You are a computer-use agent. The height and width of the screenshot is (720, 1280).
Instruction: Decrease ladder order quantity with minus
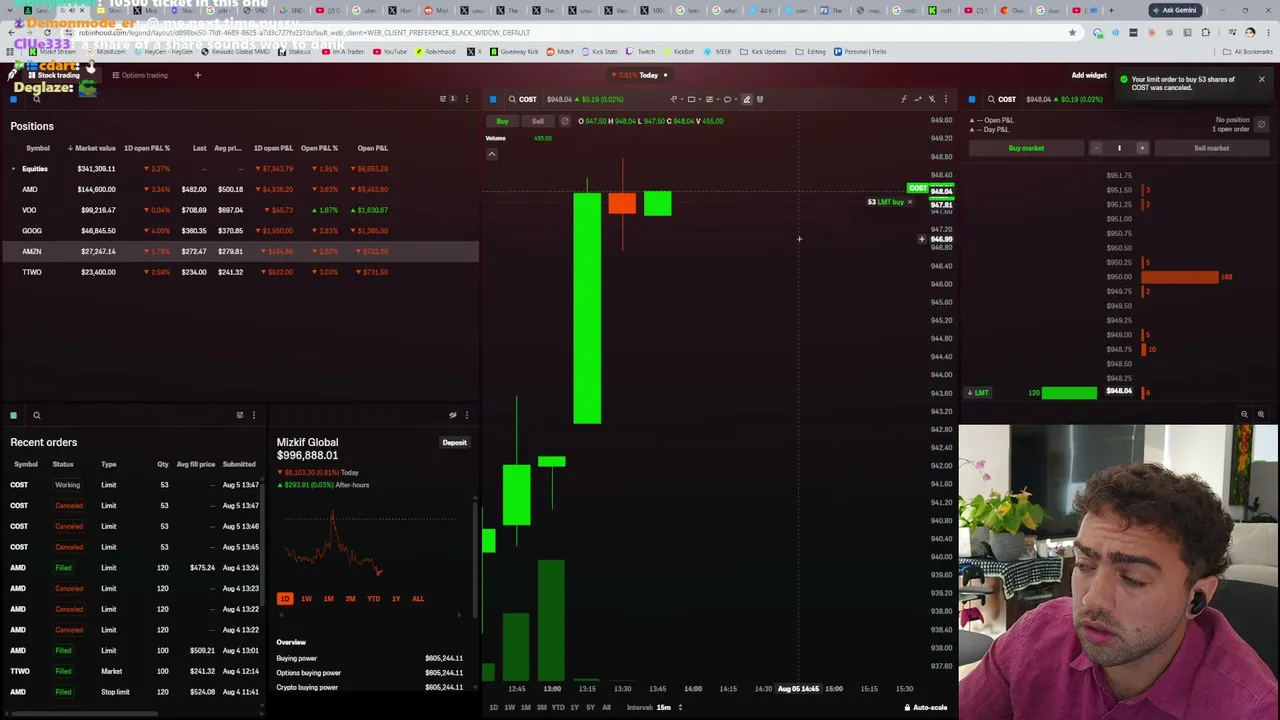click(x=1096, y=148)
